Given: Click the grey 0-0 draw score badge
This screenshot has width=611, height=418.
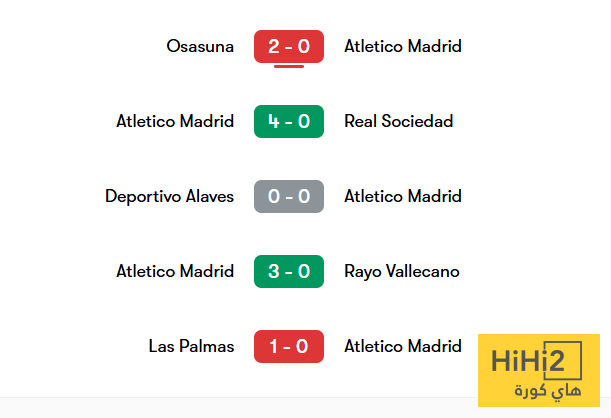Looking at the screenshot, I should point(289,196).
